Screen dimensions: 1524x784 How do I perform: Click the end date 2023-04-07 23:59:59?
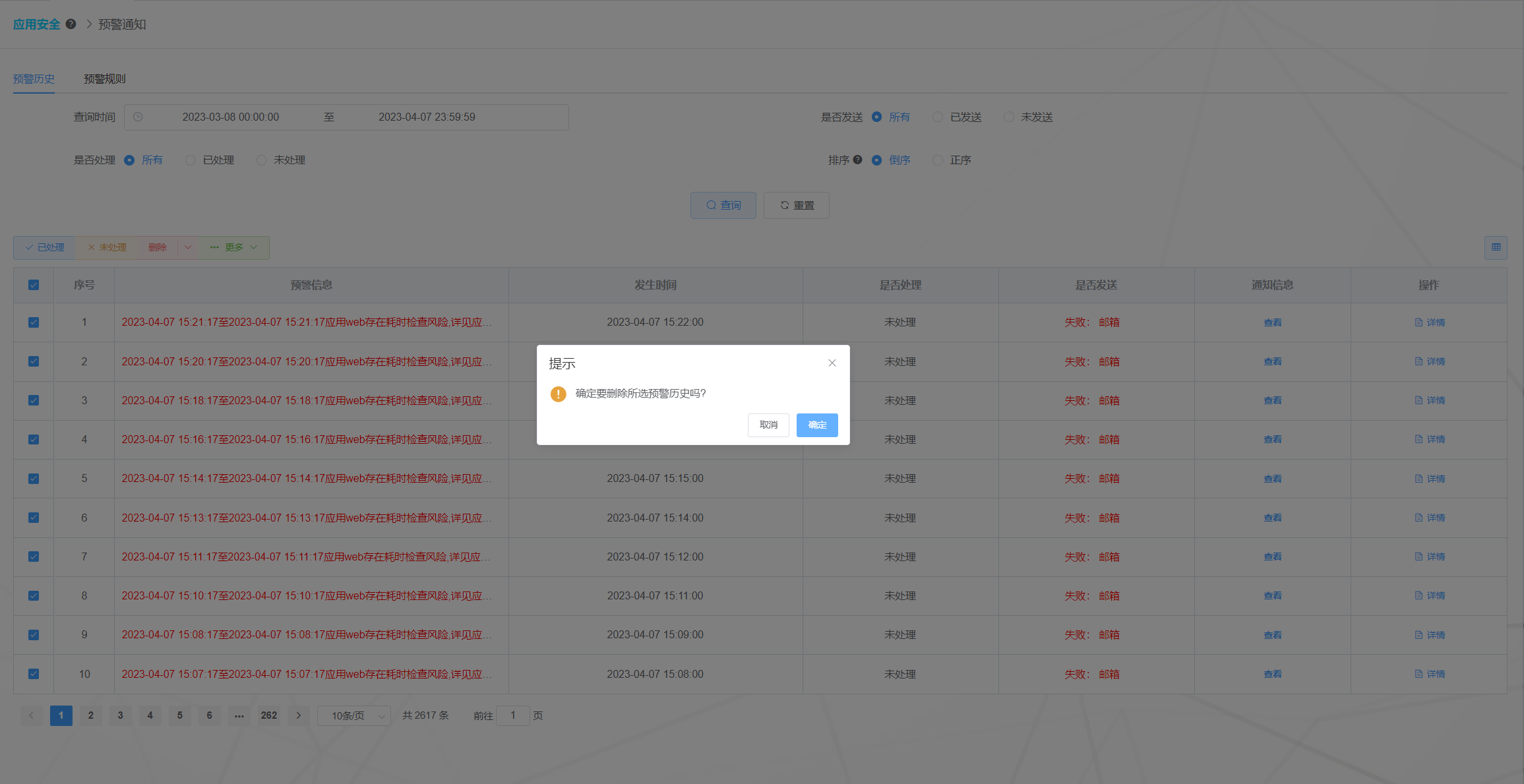click(427, 117)
